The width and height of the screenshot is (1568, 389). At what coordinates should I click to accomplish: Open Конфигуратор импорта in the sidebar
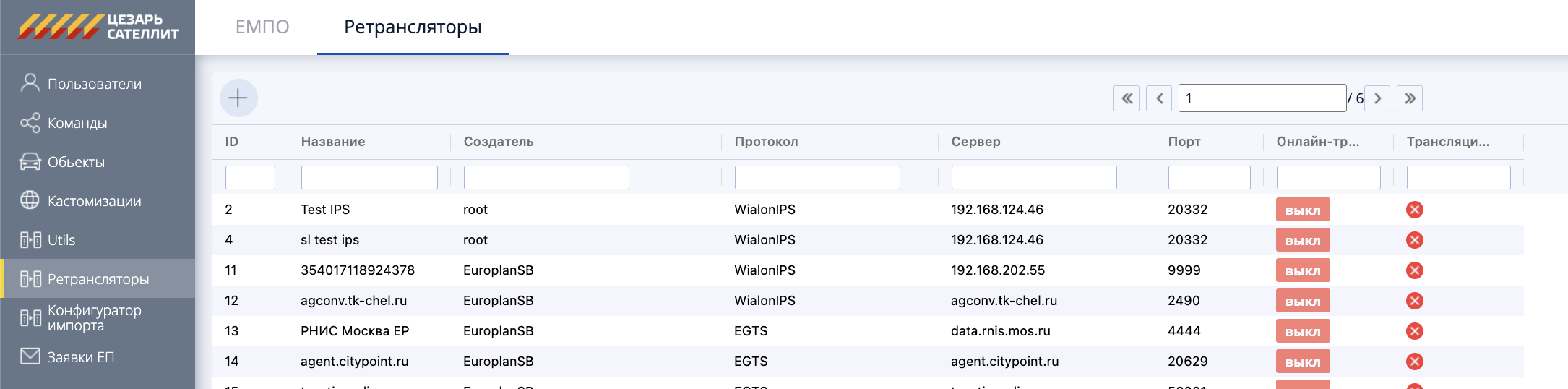[x=94, y=317]
